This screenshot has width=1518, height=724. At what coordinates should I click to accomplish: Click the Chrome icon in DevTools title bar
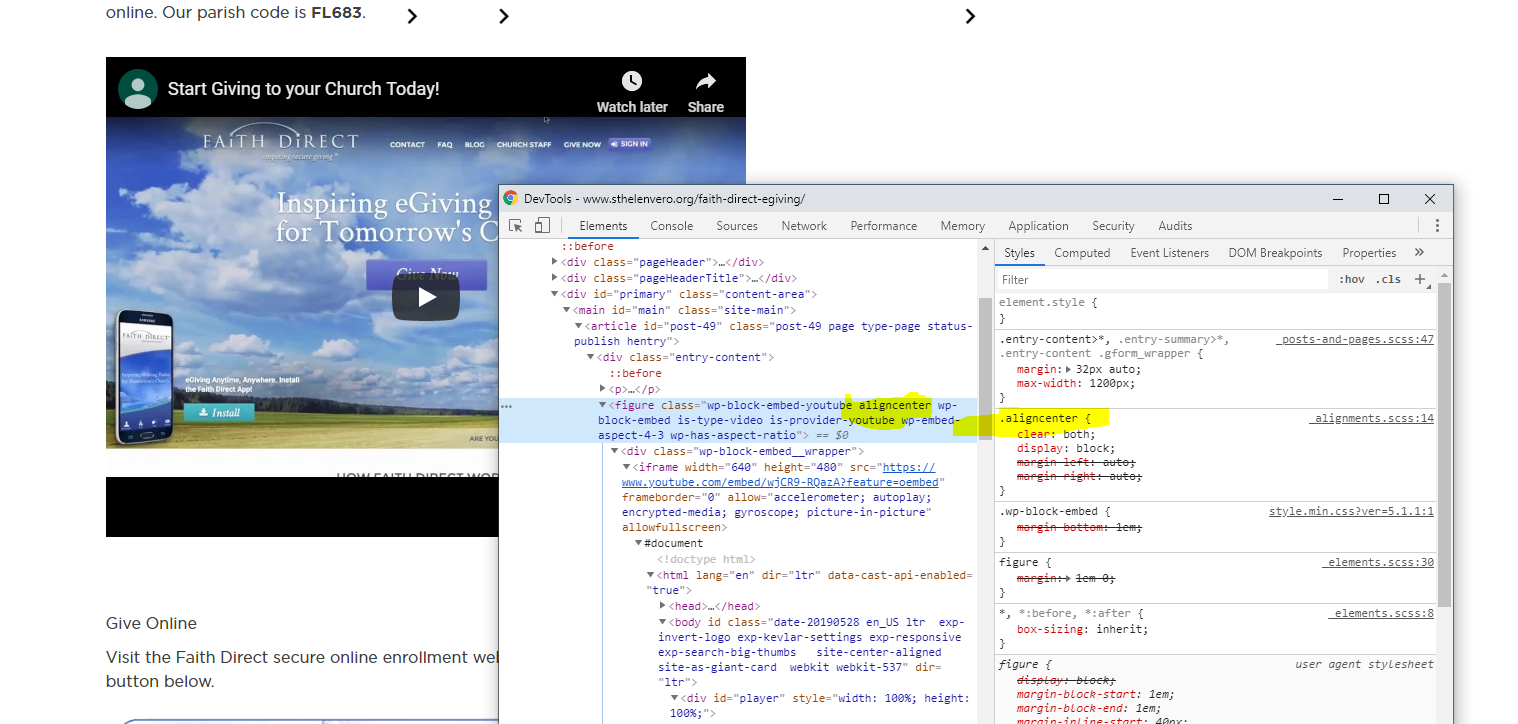coord(511,199)
